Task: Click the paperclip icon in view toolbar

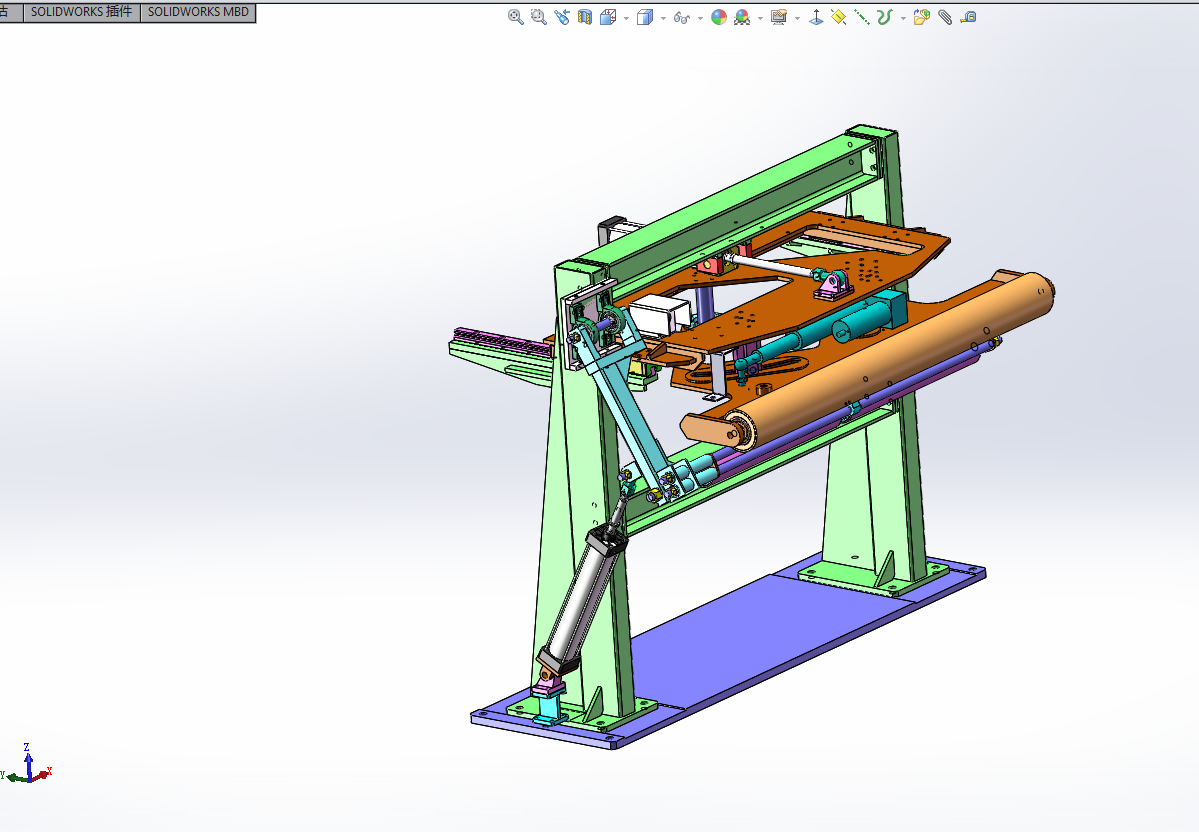Action: pyautogui.click(x=945, y=17)
